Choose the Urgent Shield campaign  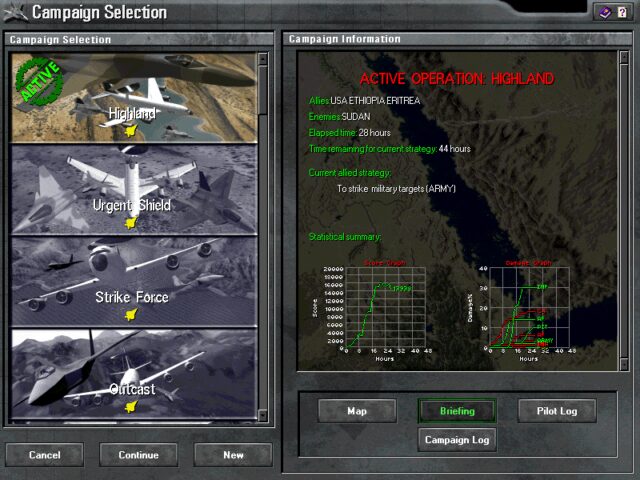click(x=133, y=190)
